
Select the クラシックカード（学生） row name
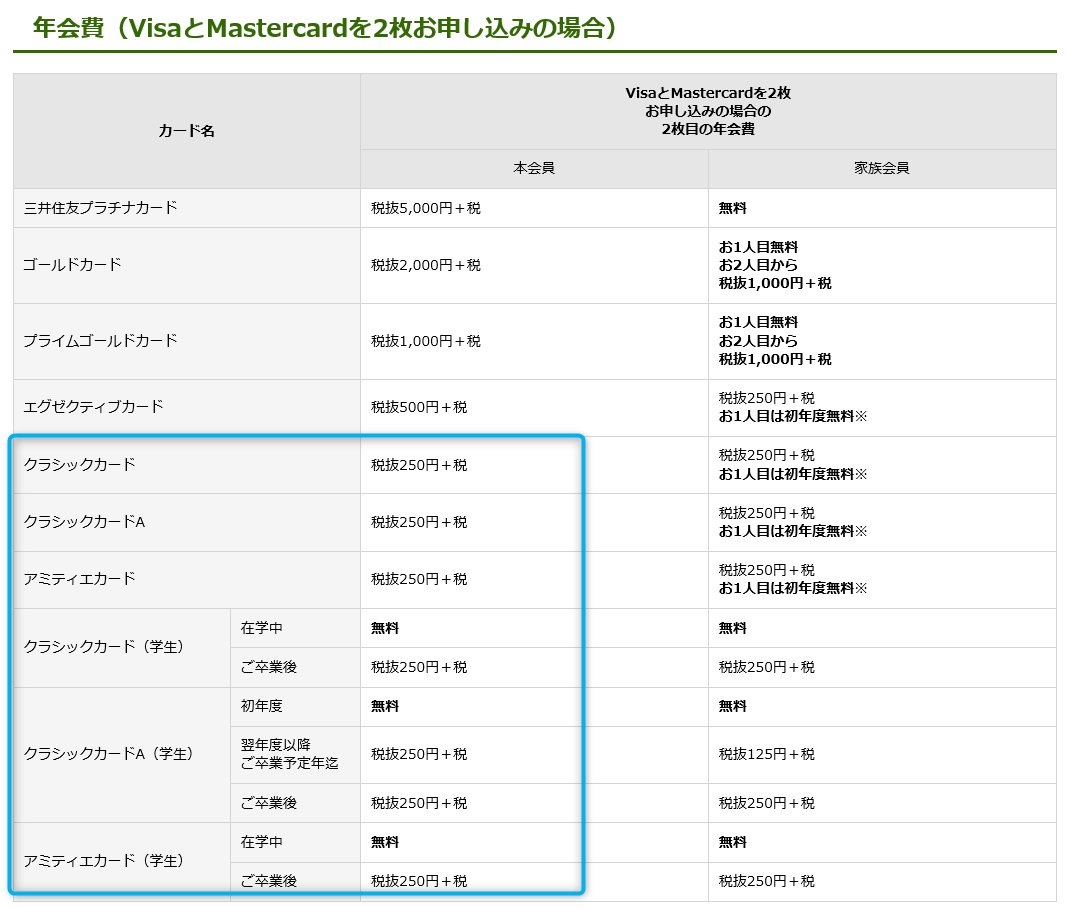pyautogui.click(x=103, y=646)
